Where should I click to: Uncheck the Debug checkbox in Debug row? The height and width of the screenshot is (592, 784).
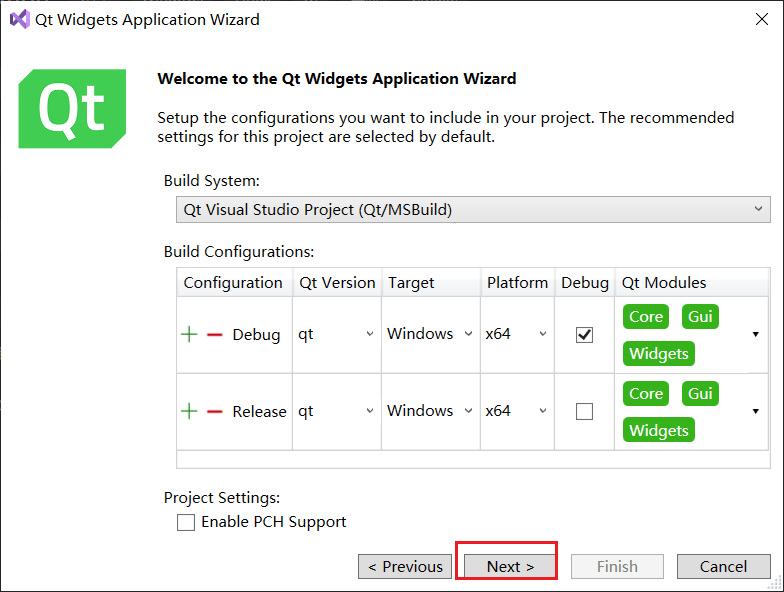(x=584, y=334)
